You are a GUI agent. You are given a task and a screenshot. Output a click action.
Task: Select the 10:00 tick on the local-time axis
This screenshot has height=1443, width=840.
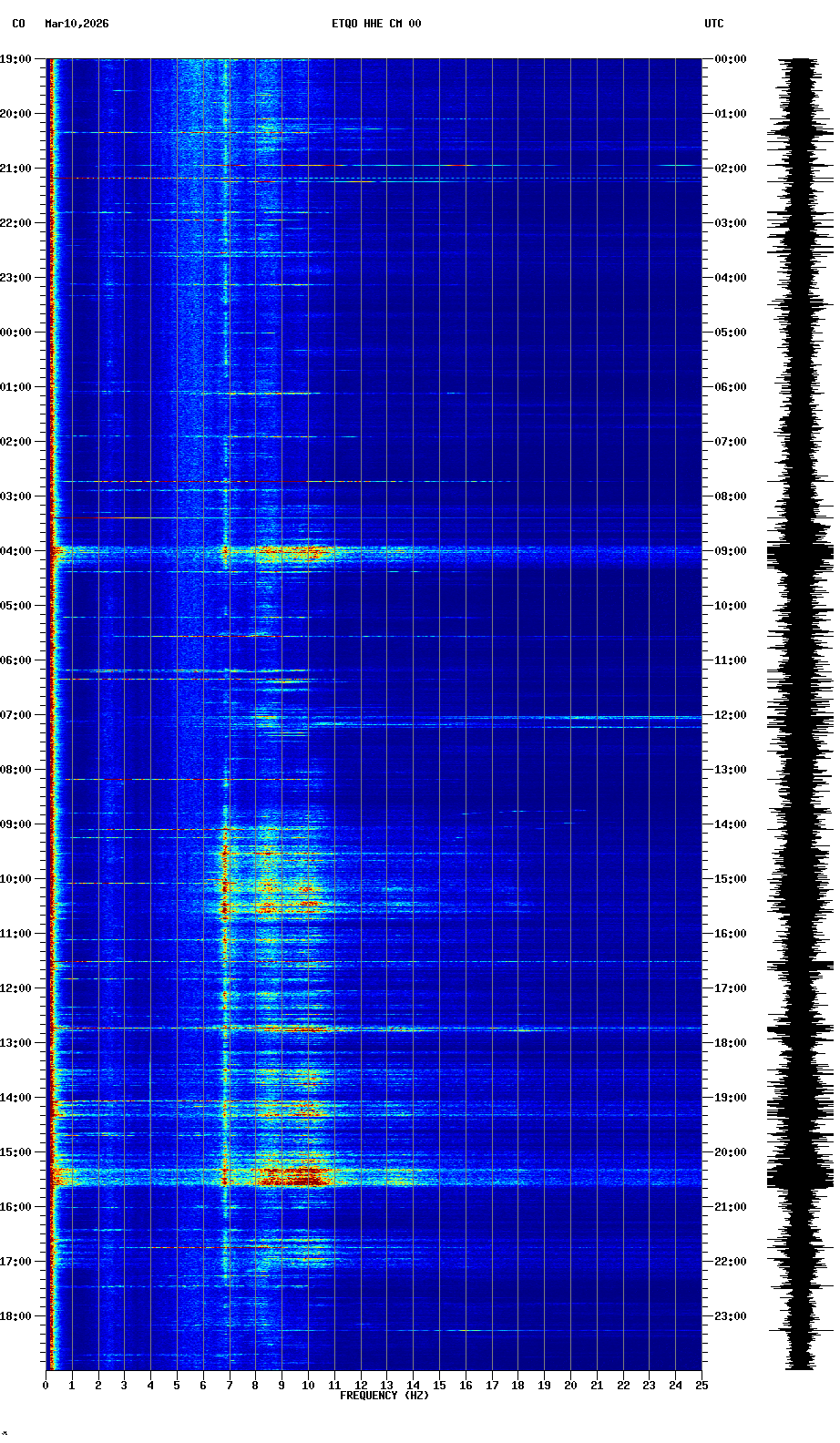(15, 879)
